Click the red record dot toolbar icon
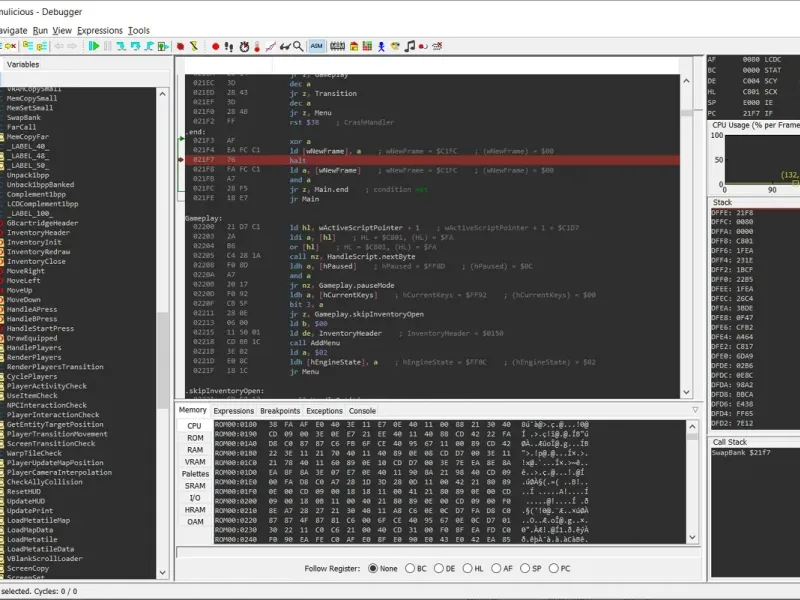 [x=215, y=46]
